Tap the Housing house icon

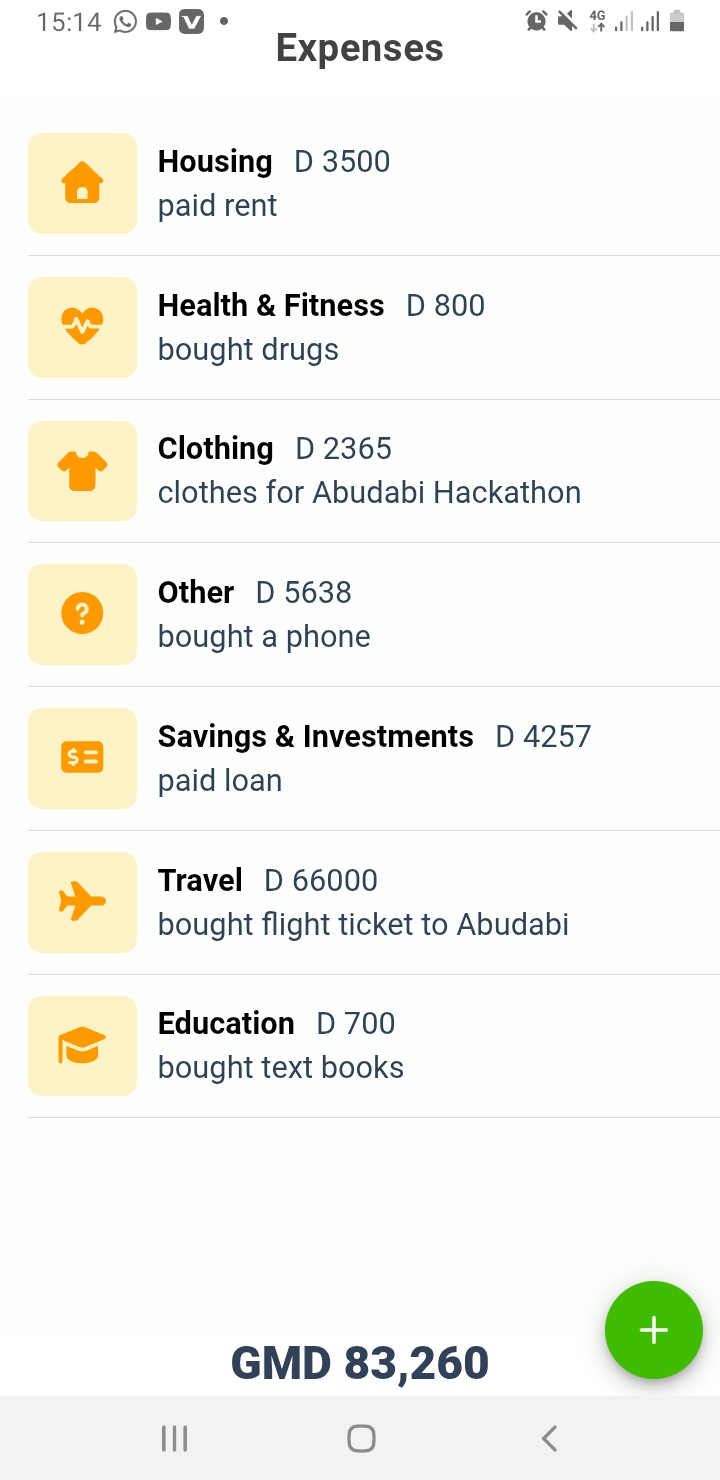[x=82, y=184]
